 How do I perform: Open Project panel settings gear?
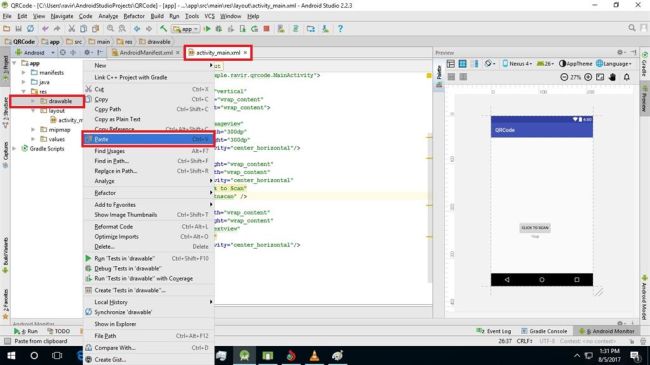pos(87,53)
